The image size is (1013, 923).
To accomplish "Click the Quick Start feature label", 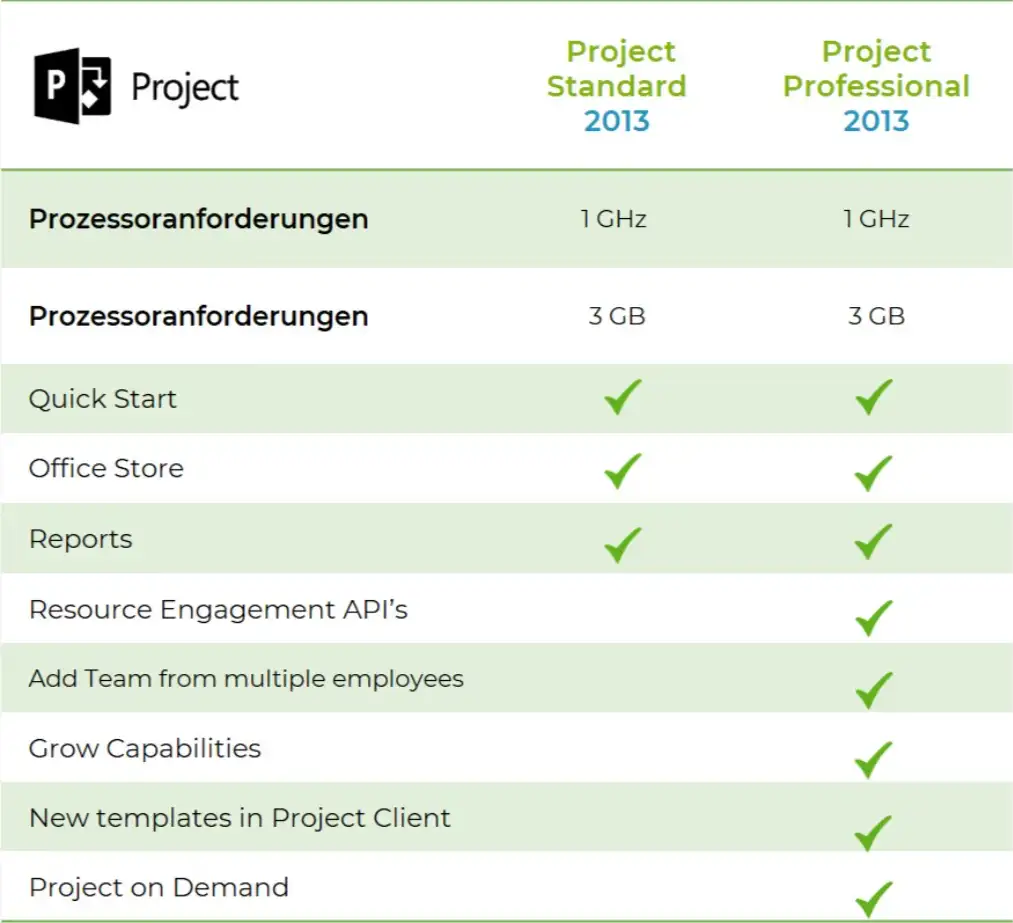I will click(x=102, y=399).
